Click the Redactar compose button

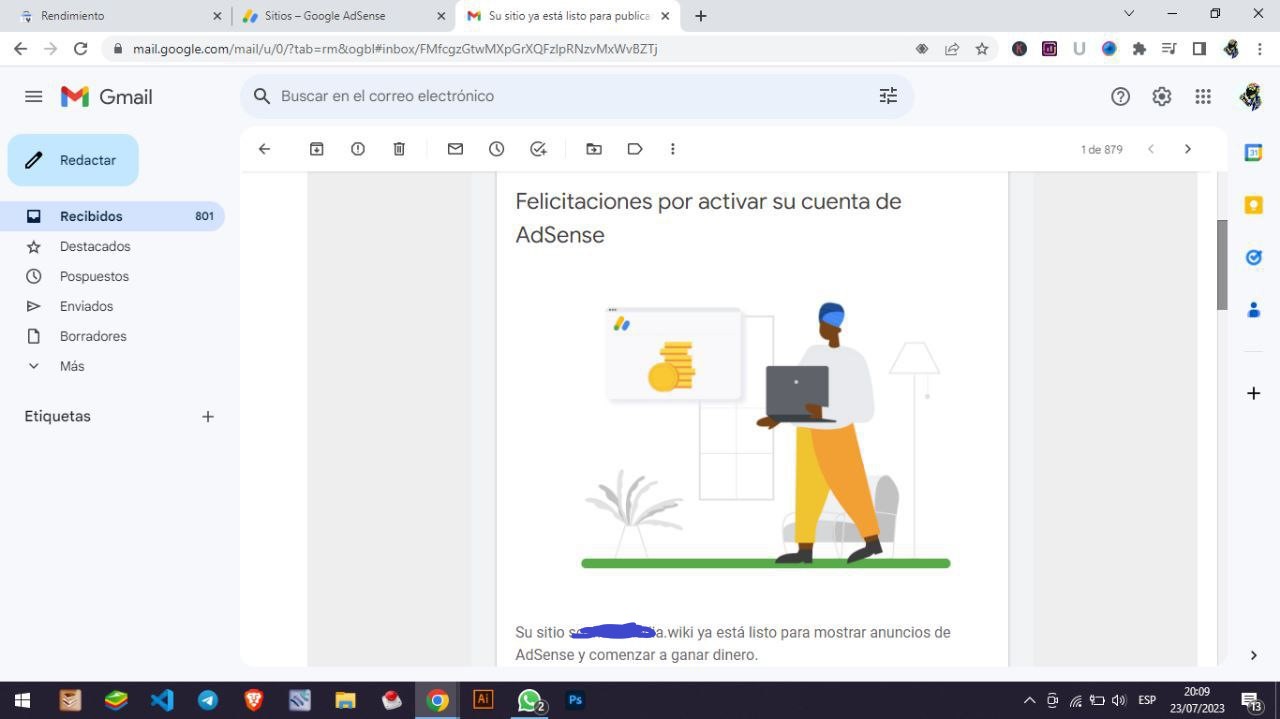pos(73,160)
